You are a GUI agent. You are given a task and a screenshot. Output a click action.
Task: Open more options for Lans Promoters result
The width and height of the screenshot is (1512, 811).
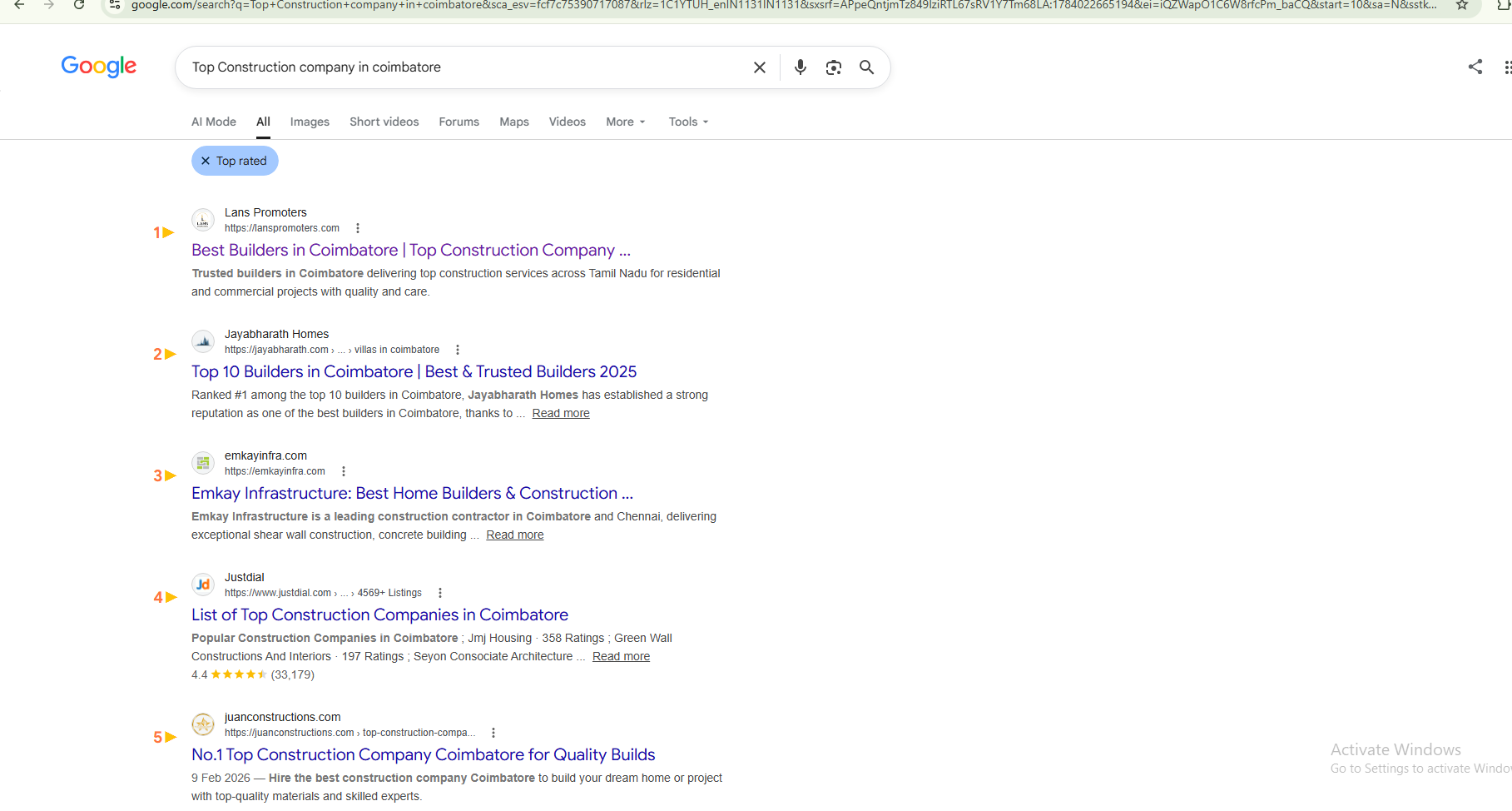click(x=358, y=228)
